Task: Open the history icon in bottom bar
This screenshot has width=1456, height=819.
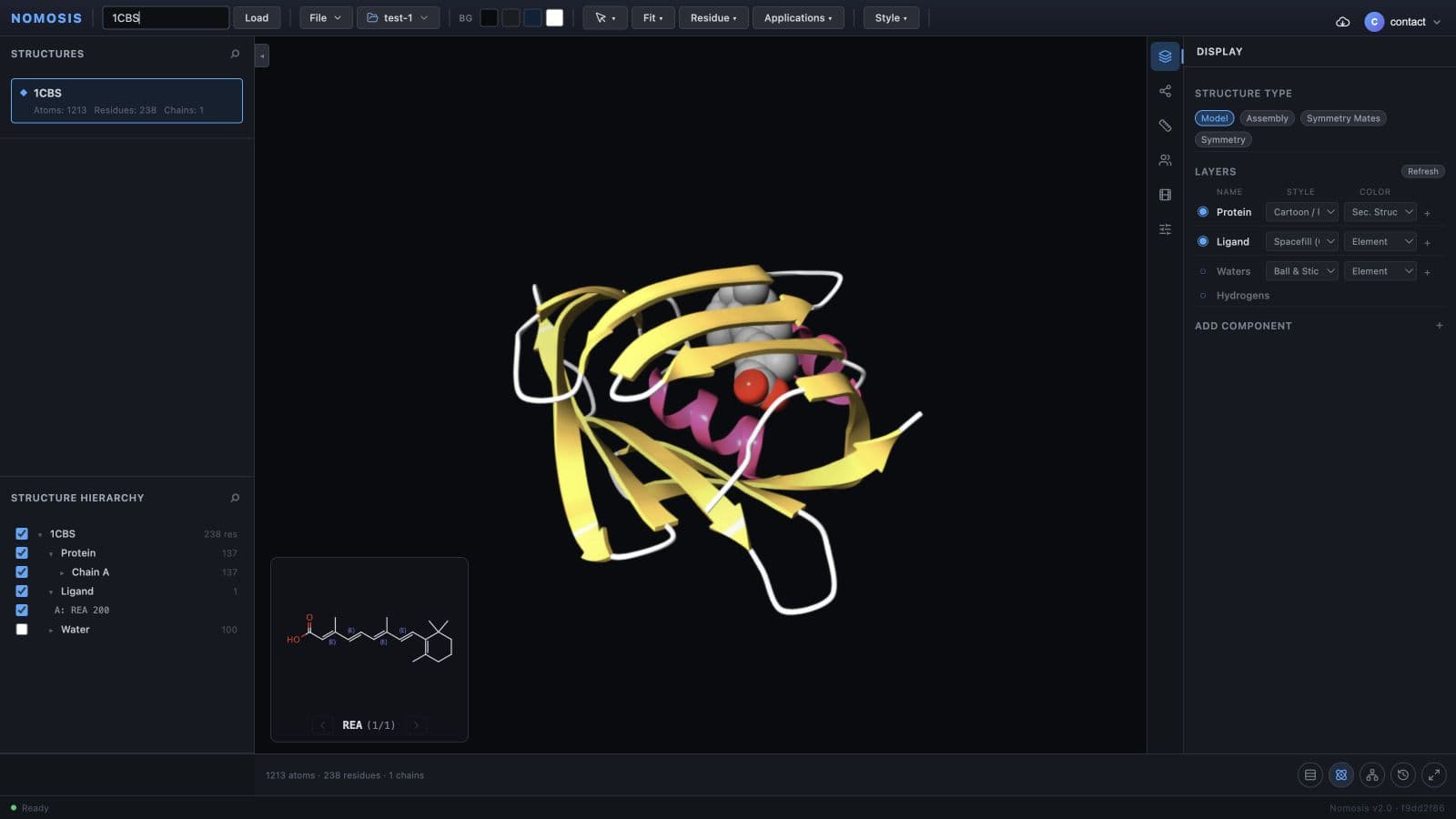Action: pos(1403,775)
